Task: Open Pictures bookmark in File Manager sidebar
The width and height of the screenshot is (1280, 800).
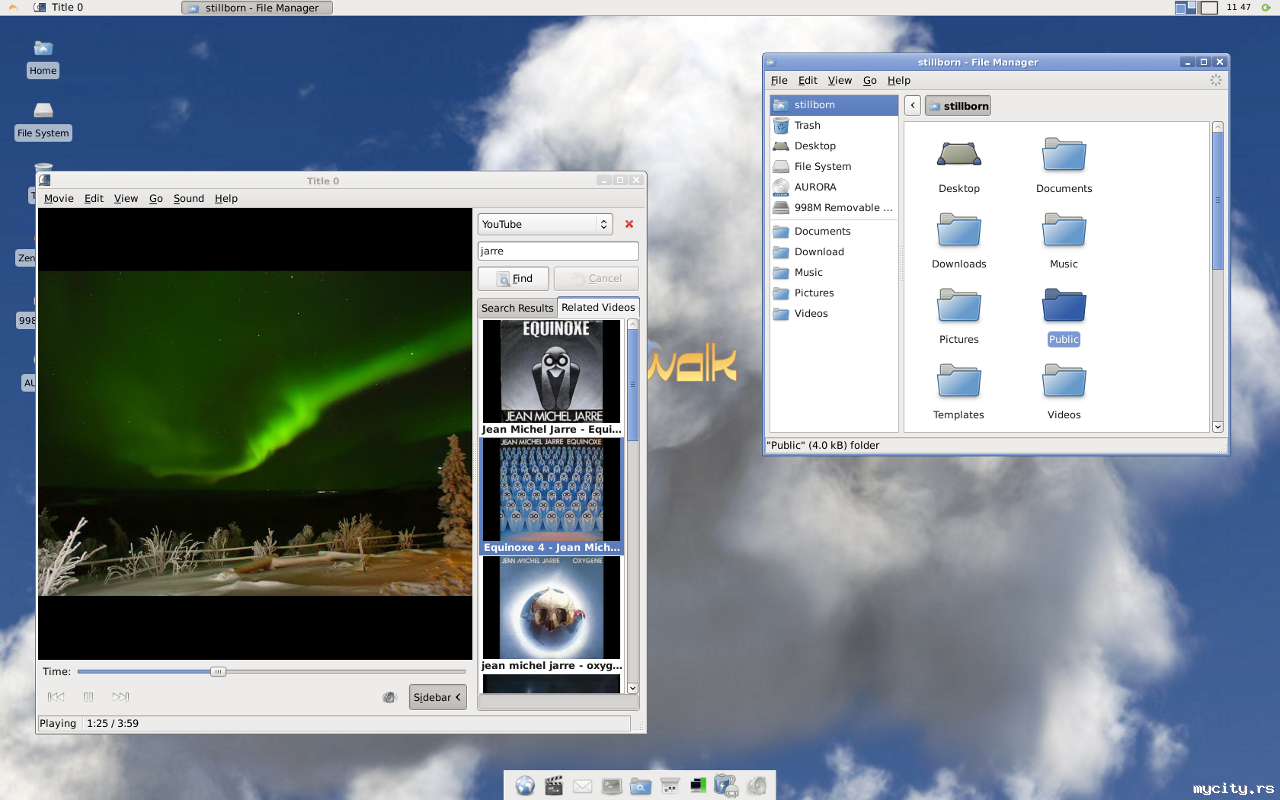Action: coord(834,293)
